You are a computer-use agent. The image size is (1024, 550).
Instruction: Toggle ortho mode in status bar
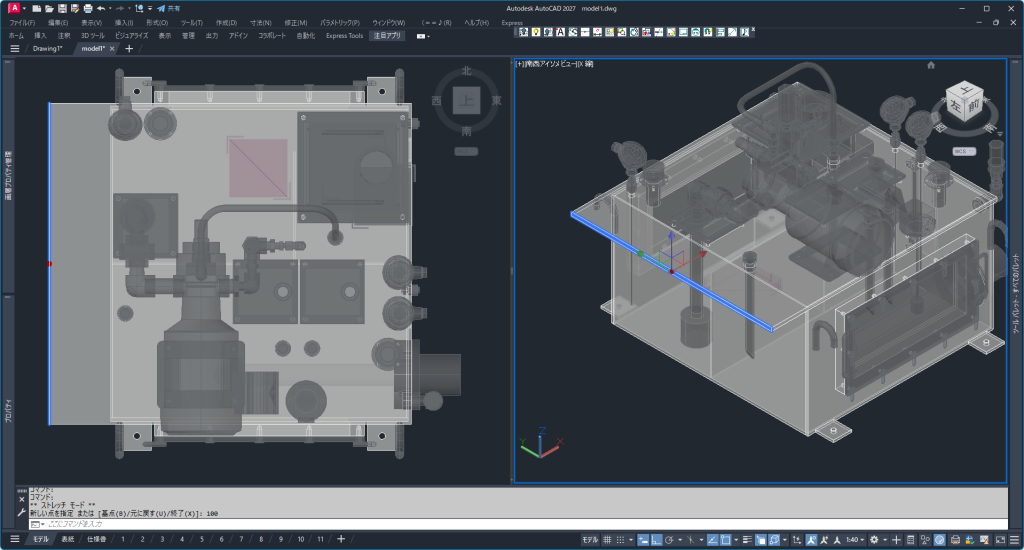[657, 540]
